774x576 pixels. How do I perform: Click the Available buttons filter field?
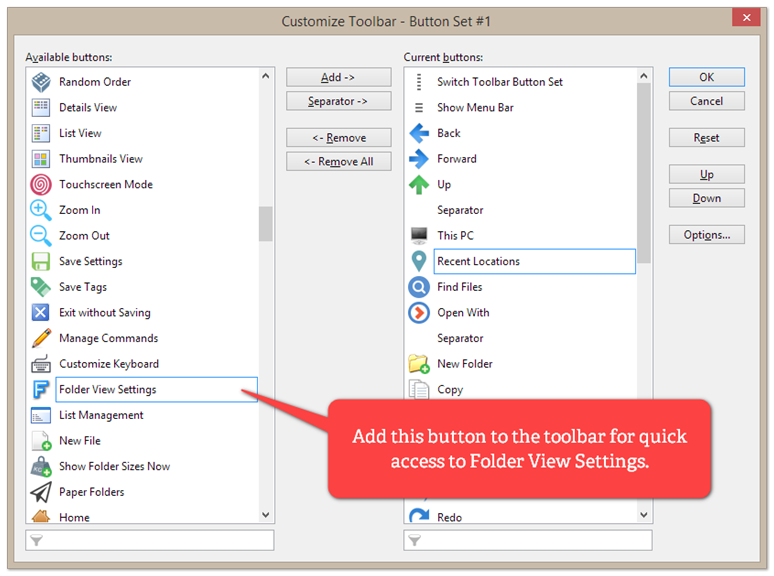click(x=150, y=541)
